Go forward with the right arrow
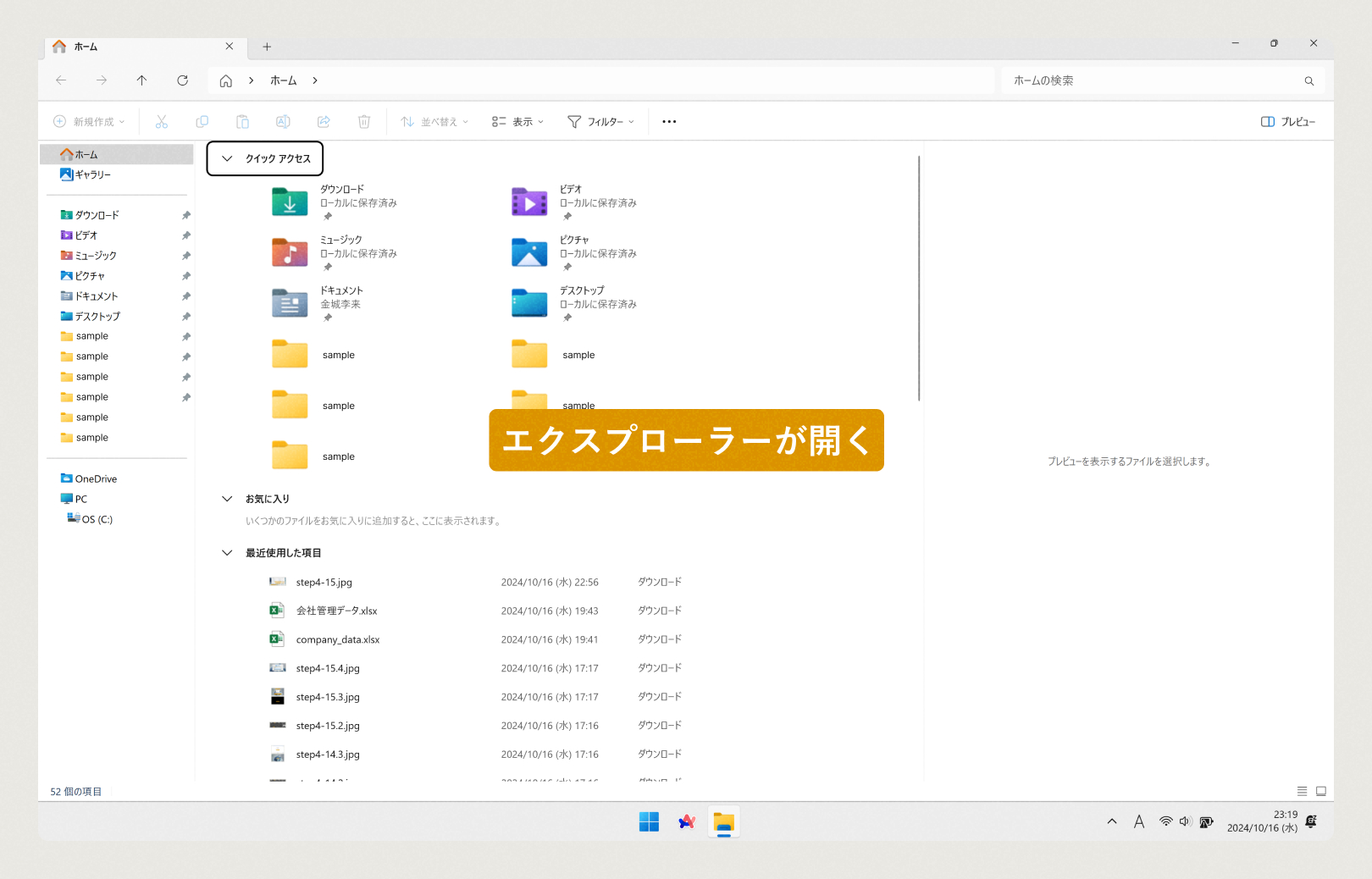1372x879 pixels. [102, 80]
